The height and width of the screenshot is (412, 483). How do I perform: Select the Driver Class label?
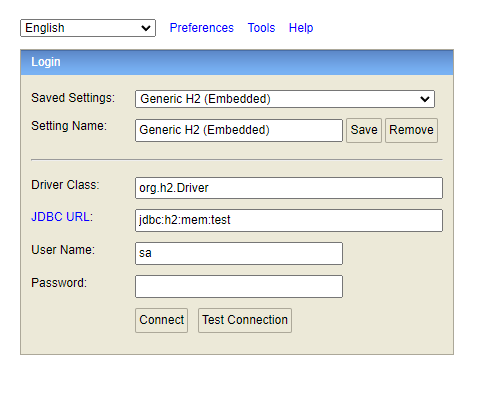65,185
